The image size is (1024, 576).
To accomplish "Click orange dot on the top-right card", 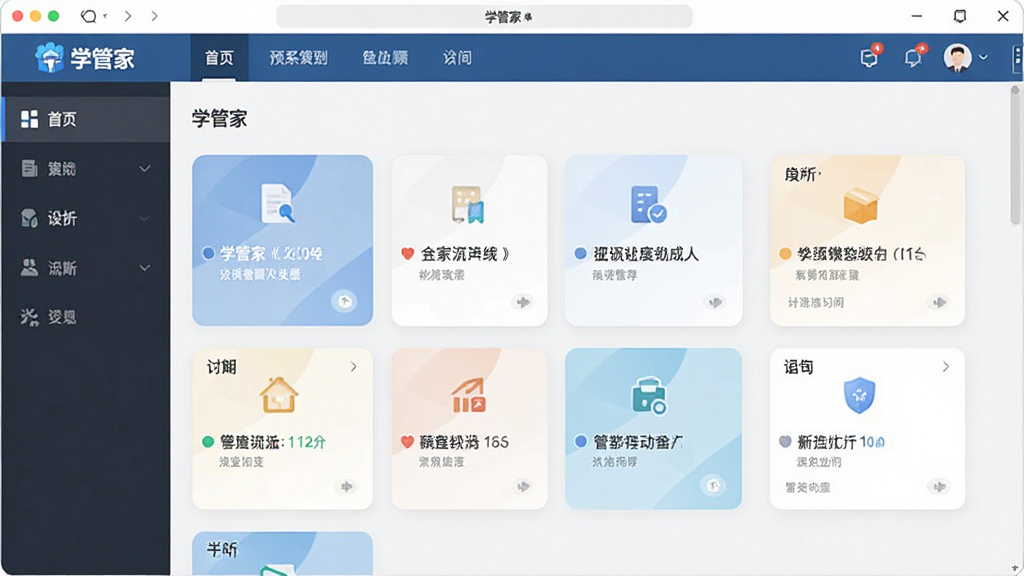I will click(x=786, y=253).
